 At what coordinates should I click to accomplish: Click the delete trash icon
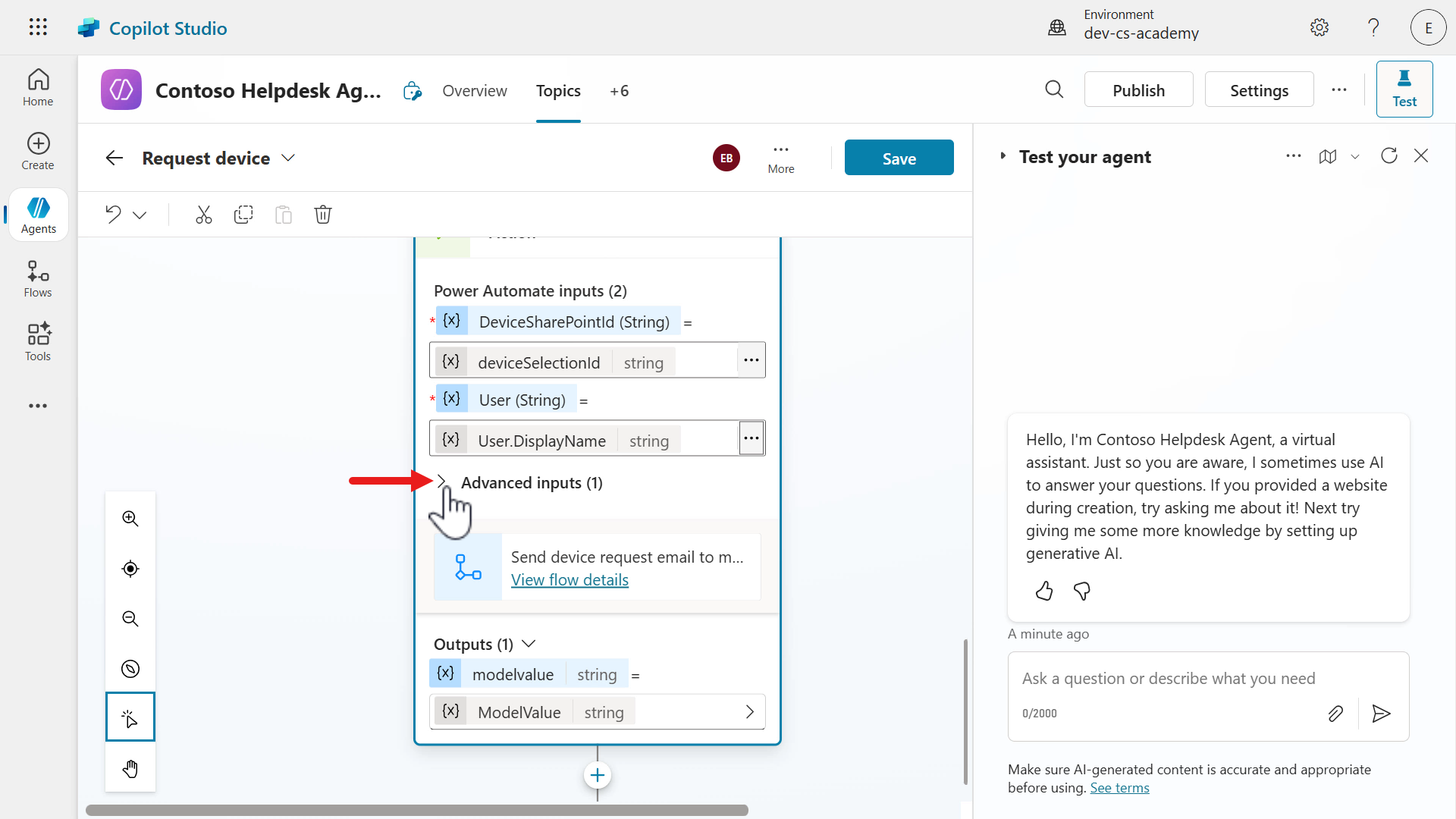tap(323, 215)
